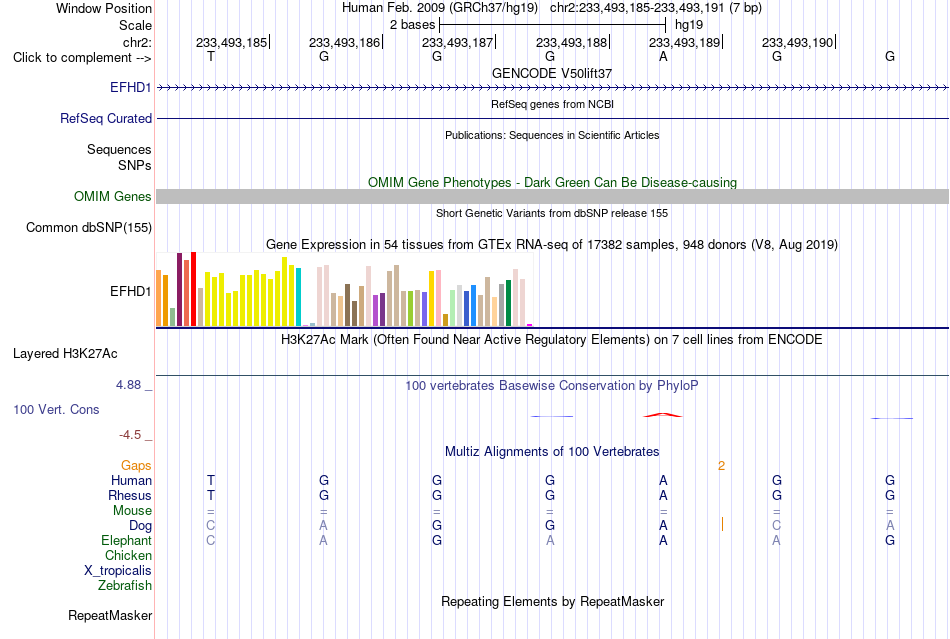
Task: Click the RefSeq genes from NCBI title
Action: tap(552, 104)
